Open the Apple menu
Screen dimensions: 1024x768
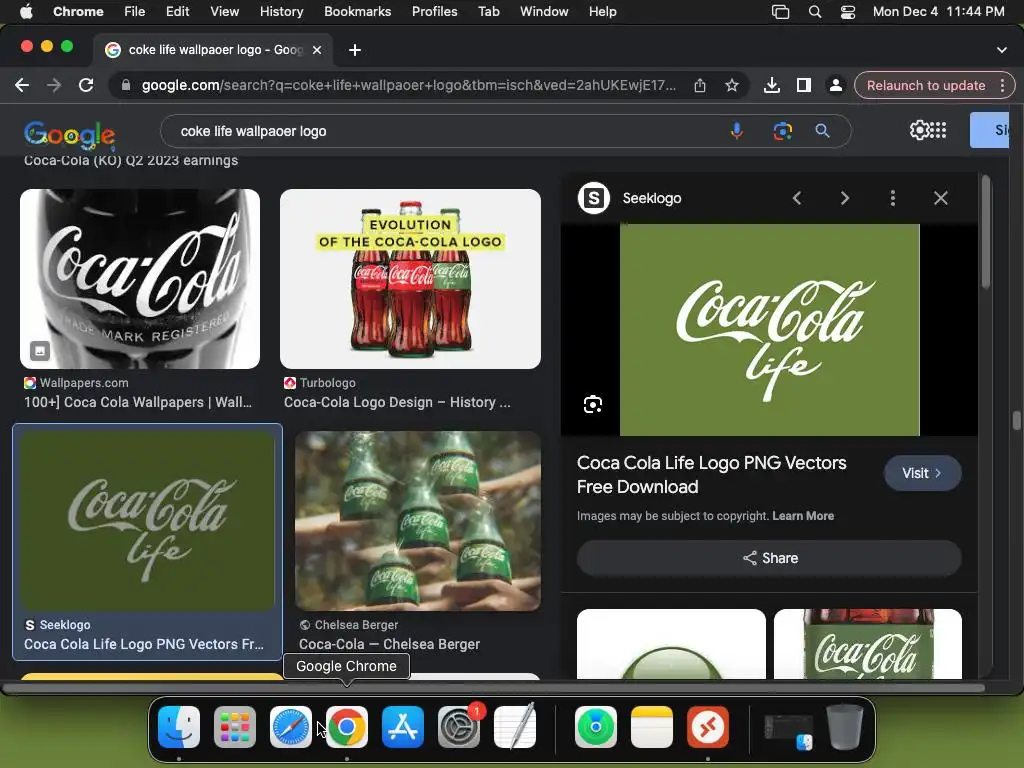(x=26, y=12)
